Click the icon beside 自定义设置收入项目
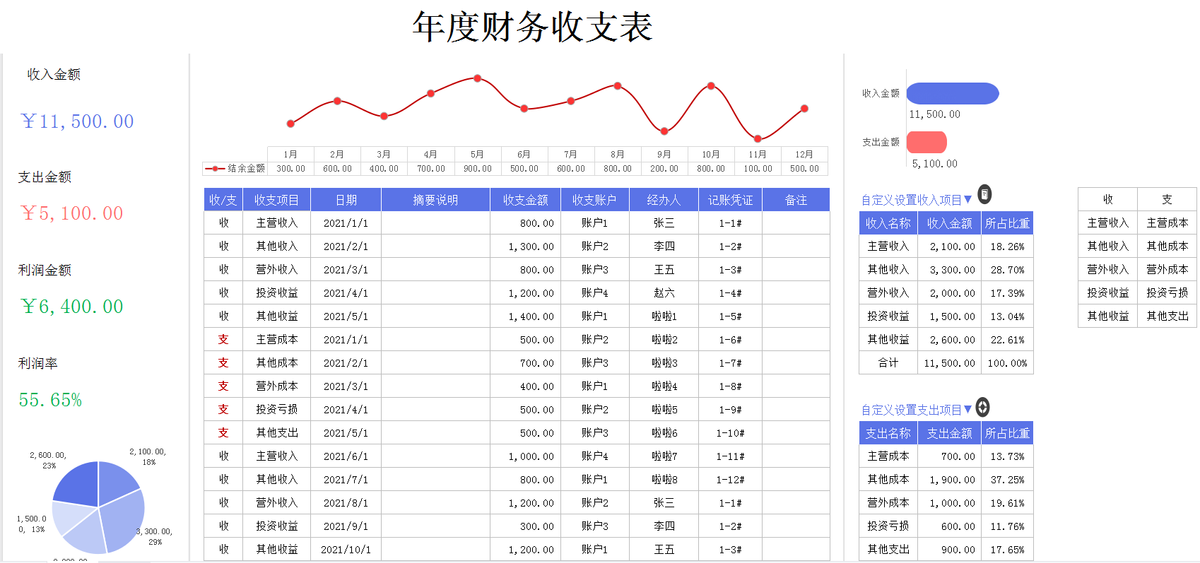Viewport: 1200px width, 563px height. click(984, 194)
